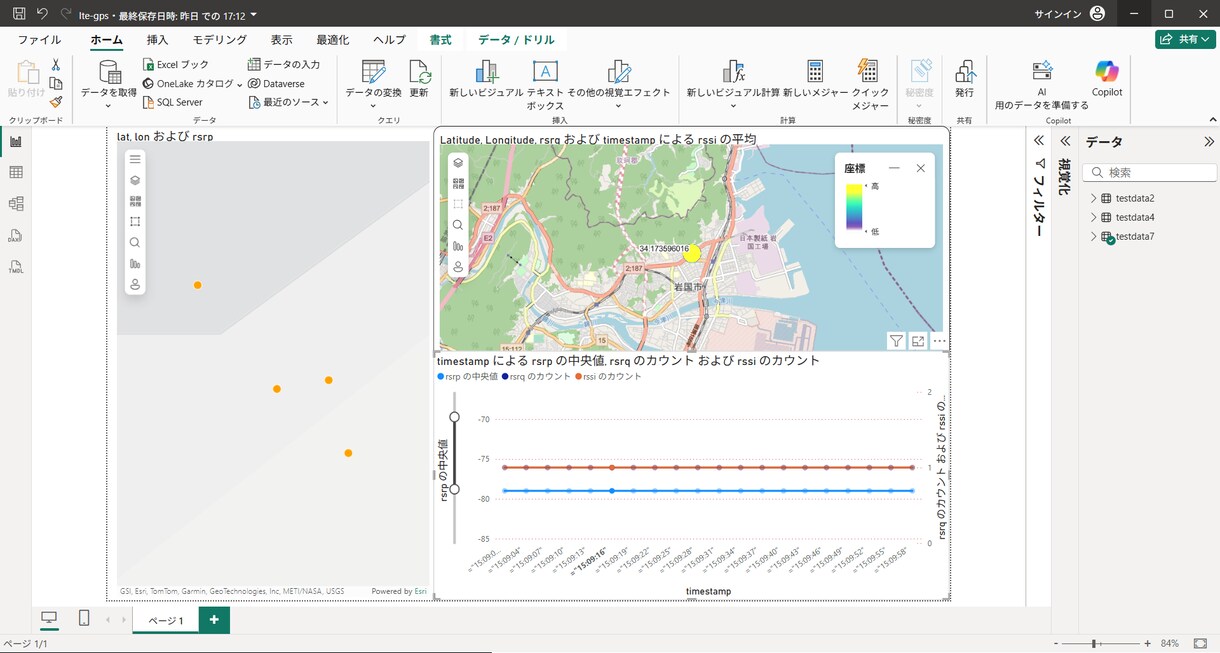Open Dataverse connector
This screenshot has height=653, width=1220.
click(276, 84)
